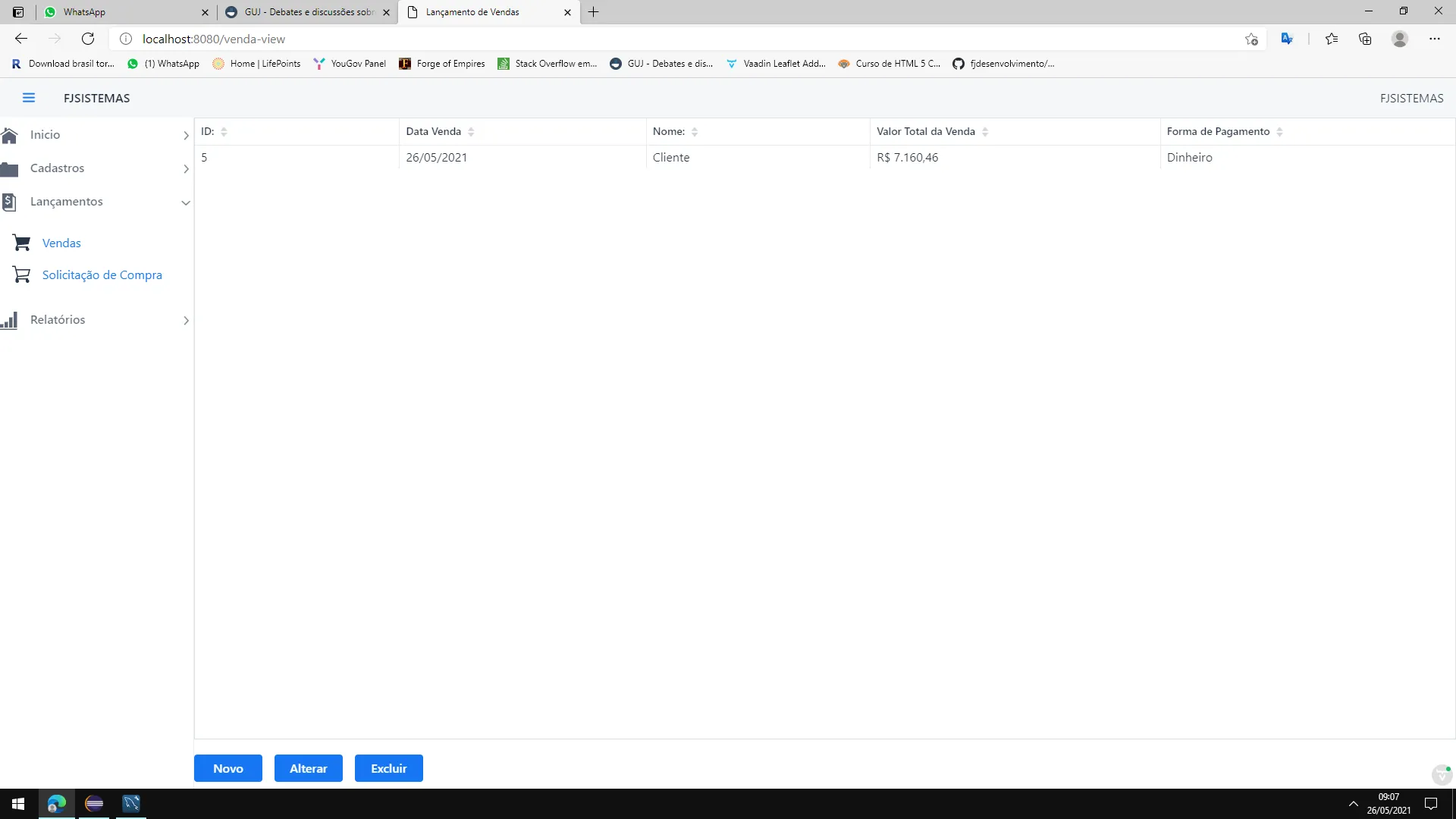
Task: Toggle the hamburger menu drawer icon
Action: coord(29,98)
